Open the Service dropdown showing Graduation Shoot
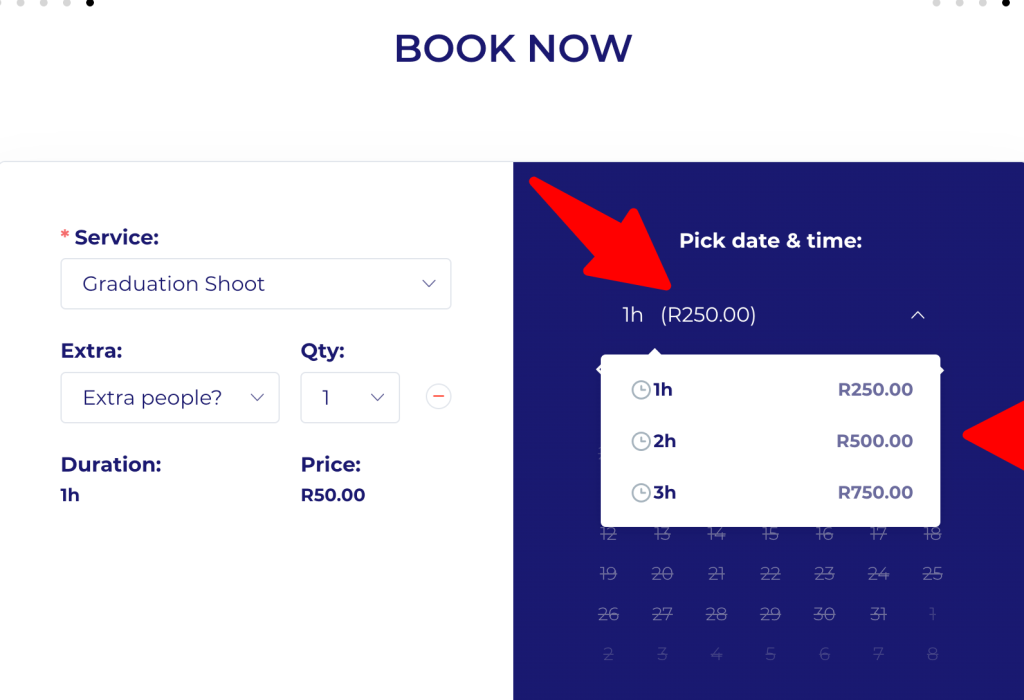This screenshot has height=700, width=1024. click(x=255, y=284)
